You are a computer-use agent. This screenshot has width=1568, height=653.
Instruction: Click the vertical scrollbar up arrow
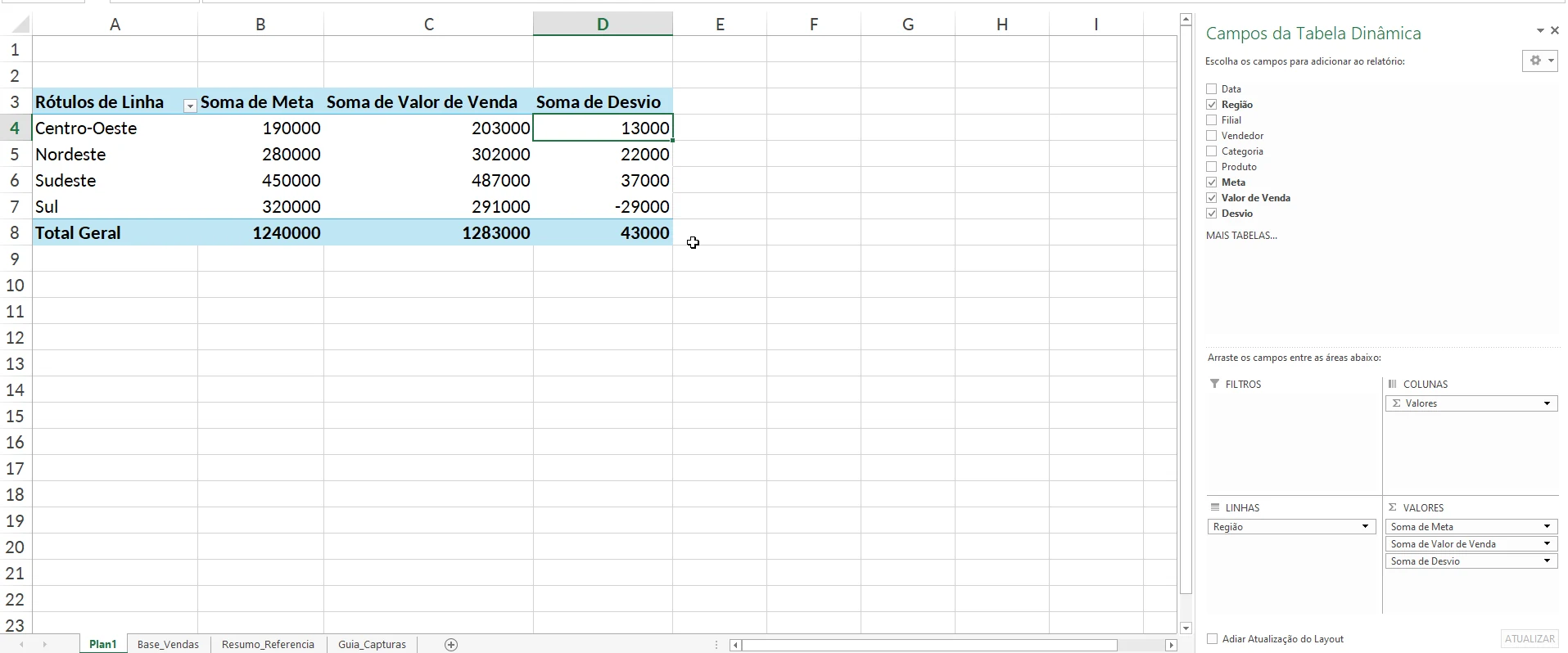pyautogui.click(x=1186, y=19)
